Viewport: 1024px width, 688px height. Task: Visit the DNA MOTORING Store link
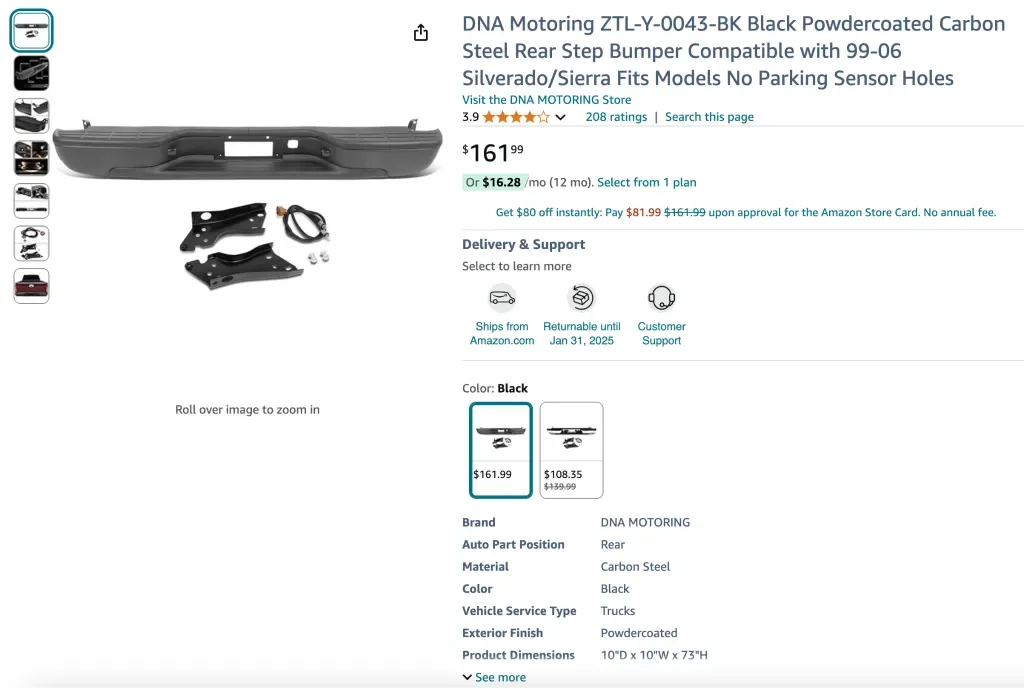546,100
